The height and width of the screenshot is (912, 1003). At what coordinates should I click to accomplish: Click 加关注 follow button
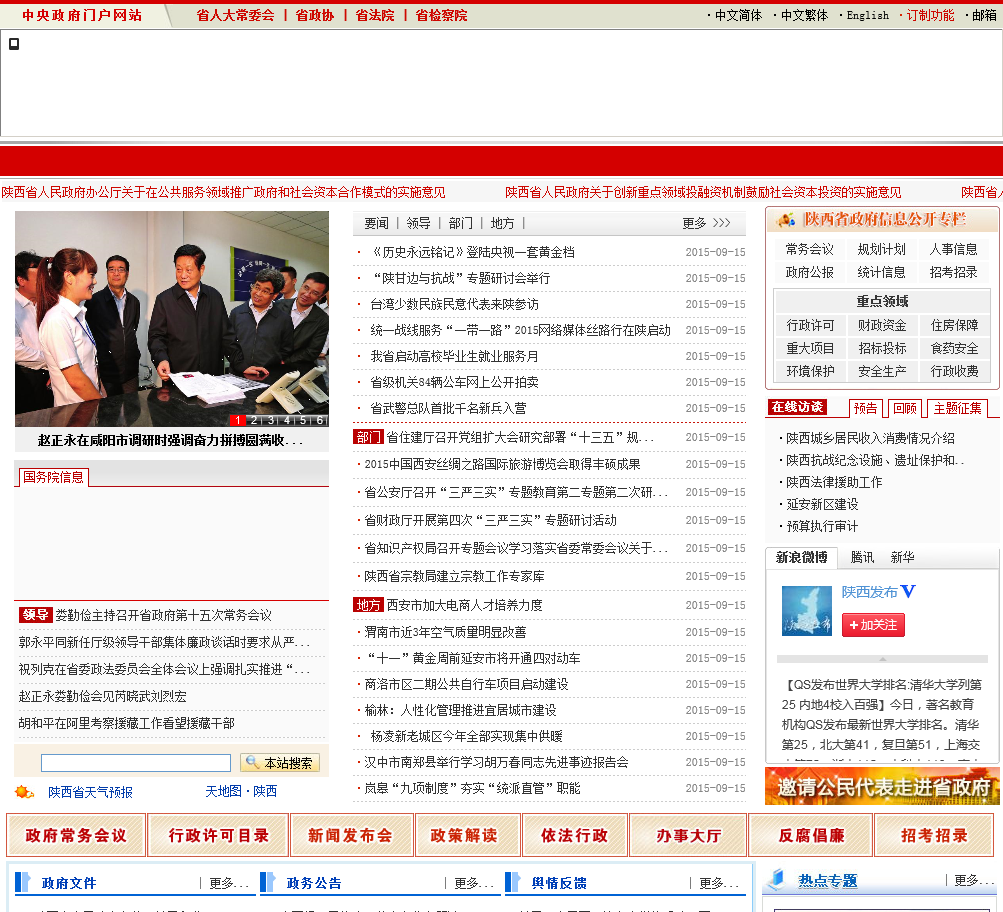pyautogui.click(x=873, y=625)
